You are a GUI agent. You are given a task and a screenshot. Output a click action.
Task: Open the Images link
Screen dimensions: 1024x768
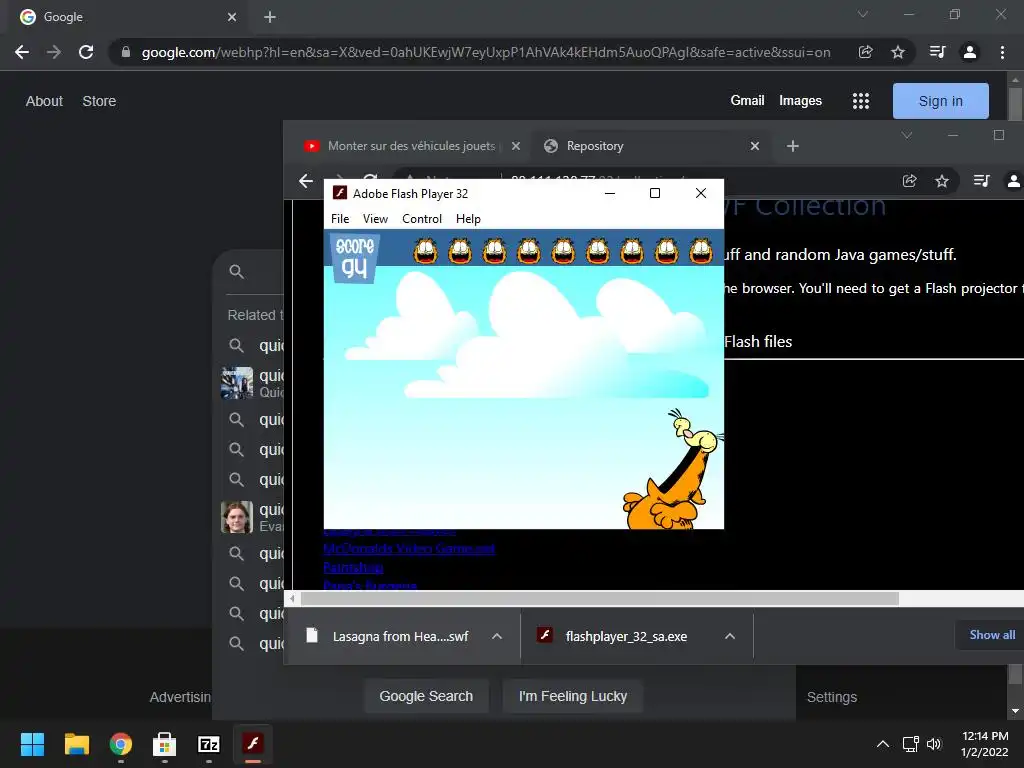[800, 101]
